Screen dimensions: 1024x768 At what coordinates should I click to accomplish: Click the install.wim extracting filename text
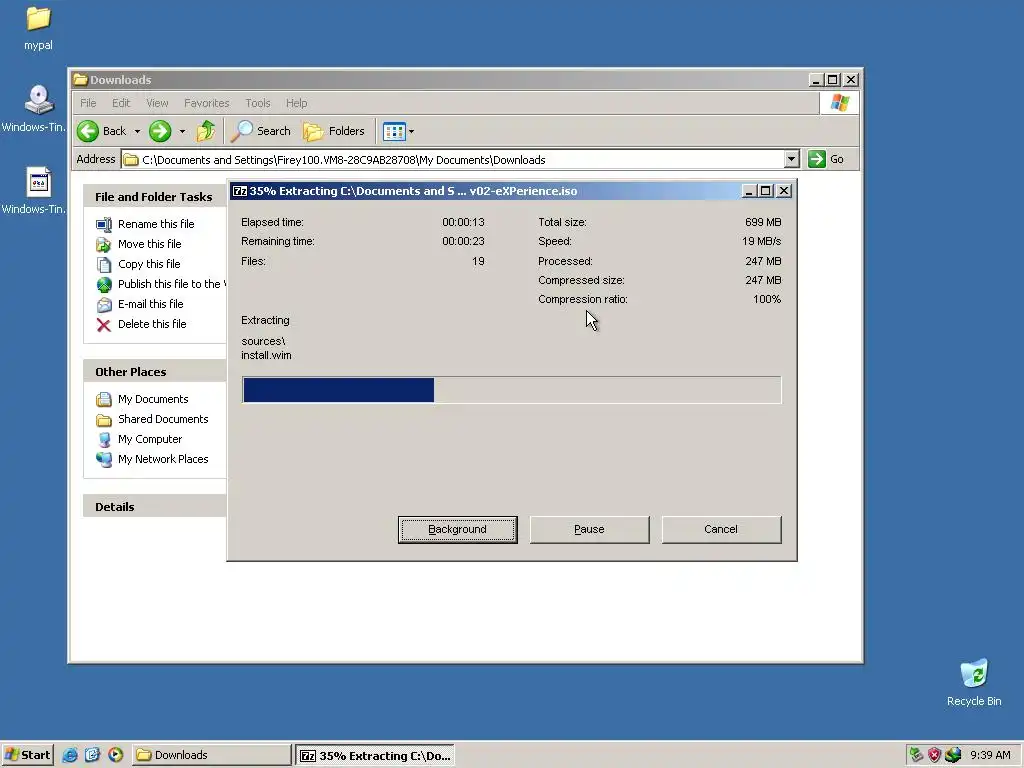(266, 355)
